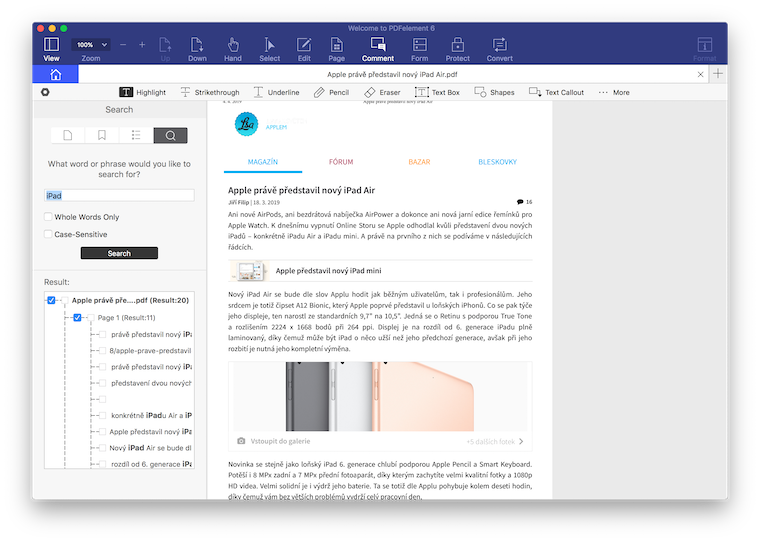
Task: Click the settings gear under Home
Action: coord(45,92)
